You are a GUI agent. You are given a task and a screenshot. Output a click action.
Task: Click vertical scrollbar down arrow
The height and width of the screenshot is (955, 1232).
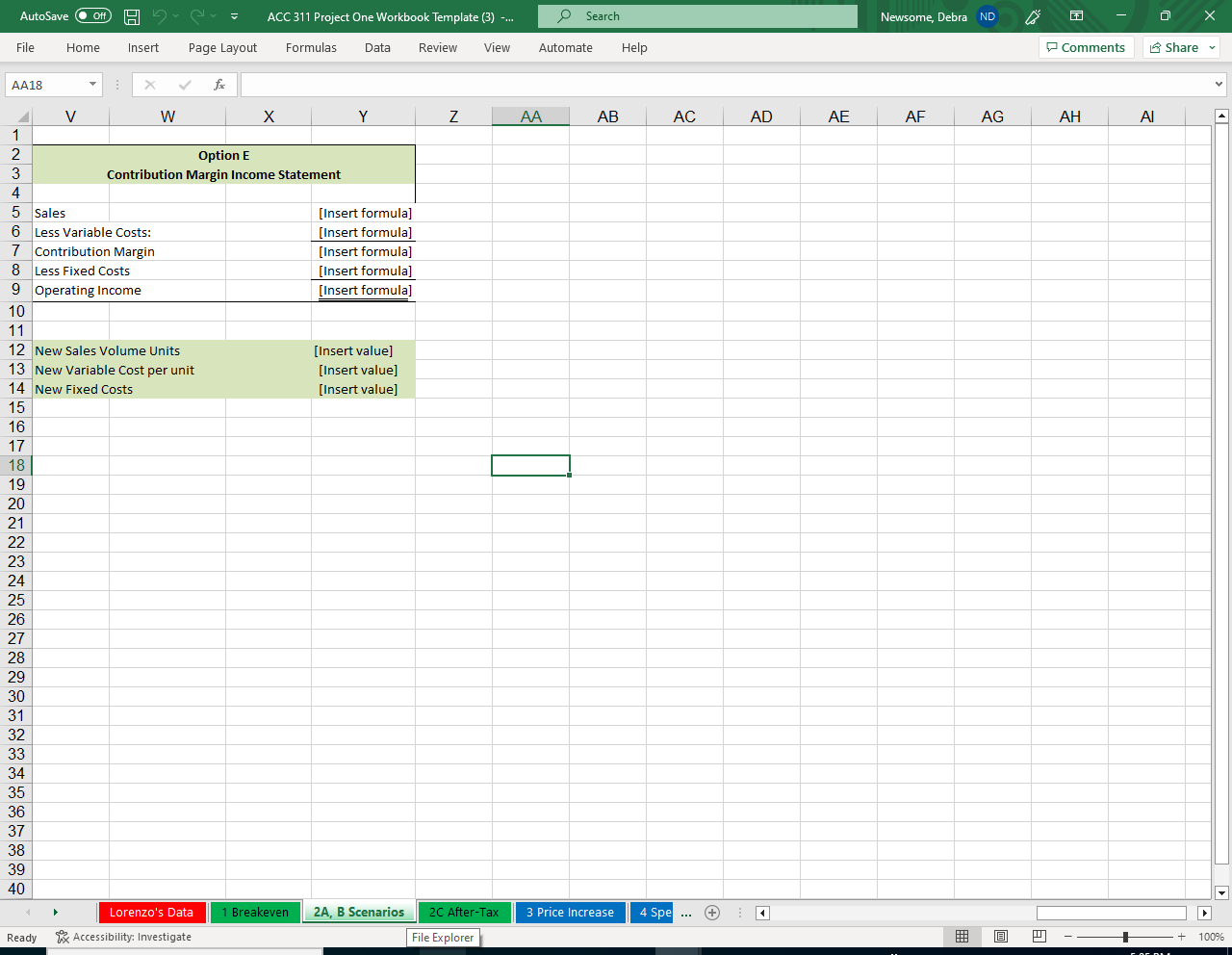(1221, 892)
